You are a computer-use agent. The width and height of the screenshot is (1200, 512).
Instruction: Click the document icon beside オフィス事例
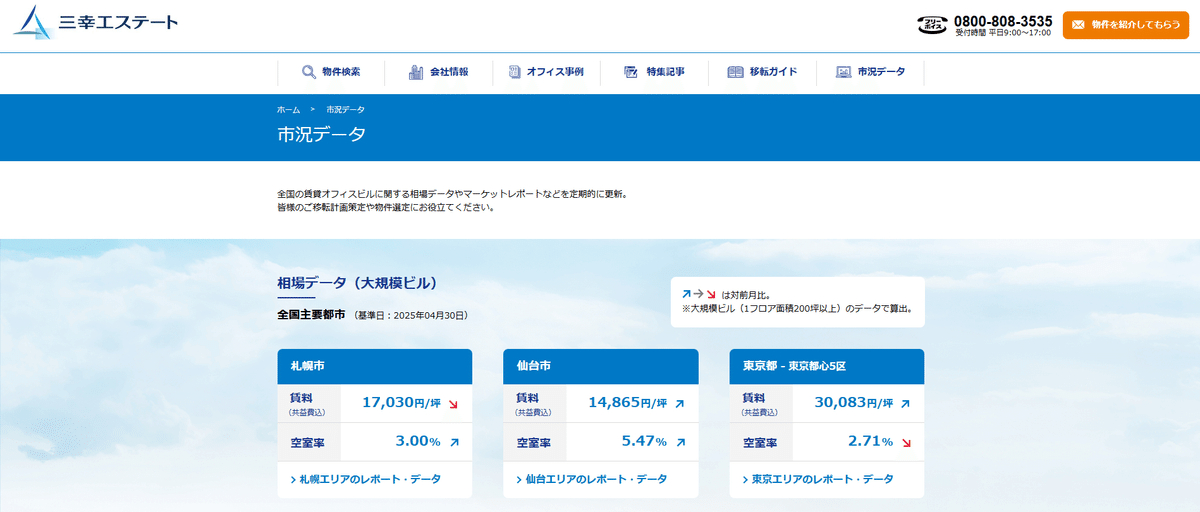pos(514,72)
